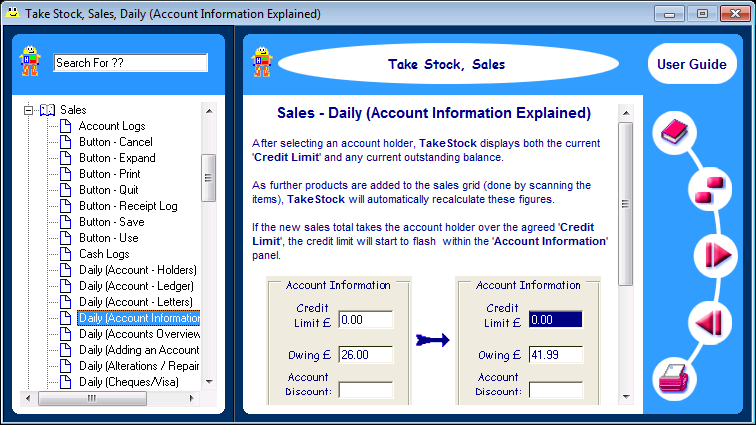This screenshot has width=756, height=425.
Task: Select Account Logs topic
Action: click(112, 126)
